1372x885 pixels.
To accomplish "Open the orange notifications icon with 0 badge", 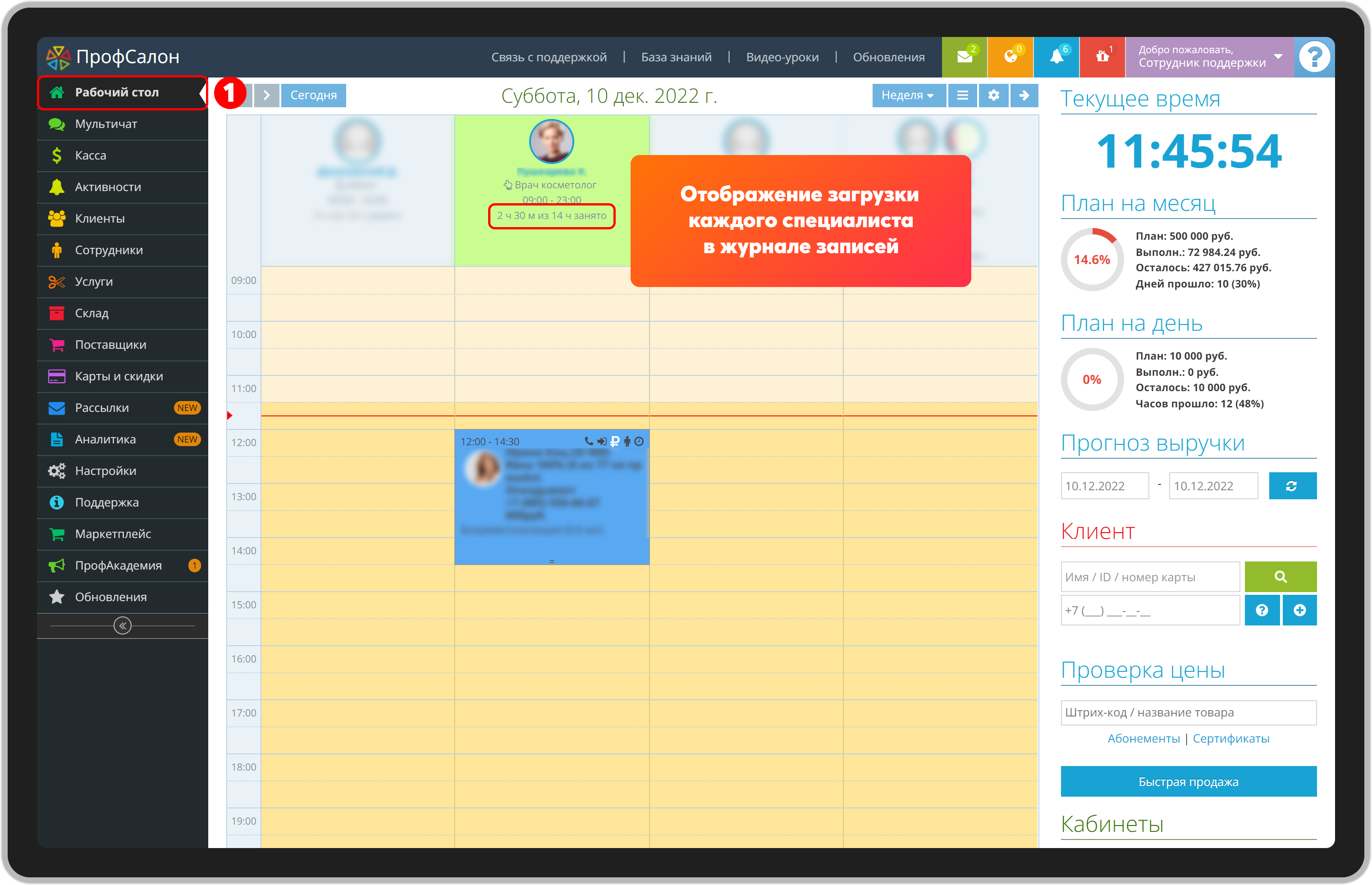I will pyautogui.click(x=1010, y=57).
